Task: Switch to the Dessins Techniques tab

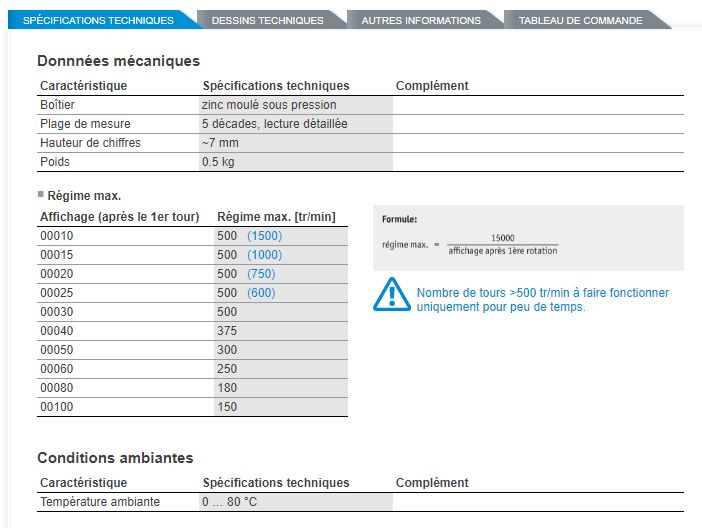Action: [268, 20]
